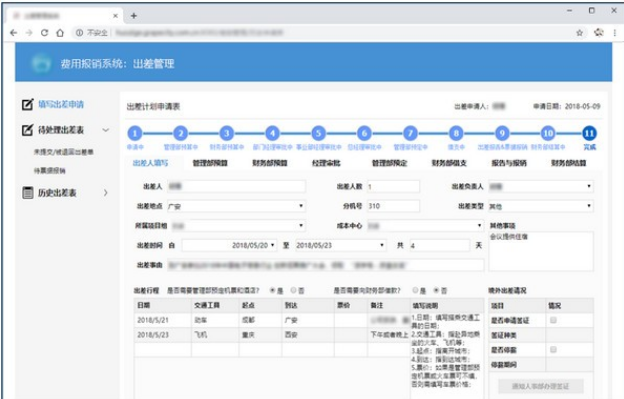Screen dimensions: 624x399
Task: Select the 飞机 cell in itinerary table
Action: pyautogui.click(x=215, y=335)
